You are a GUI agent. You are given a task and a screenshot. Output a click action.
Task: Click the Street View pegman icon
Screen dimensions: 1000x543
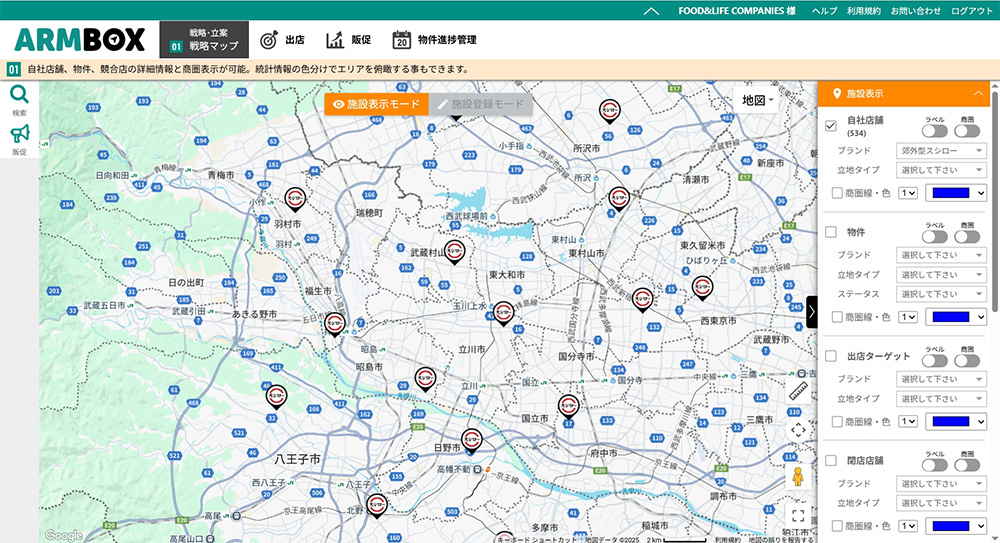pos(798,476)
